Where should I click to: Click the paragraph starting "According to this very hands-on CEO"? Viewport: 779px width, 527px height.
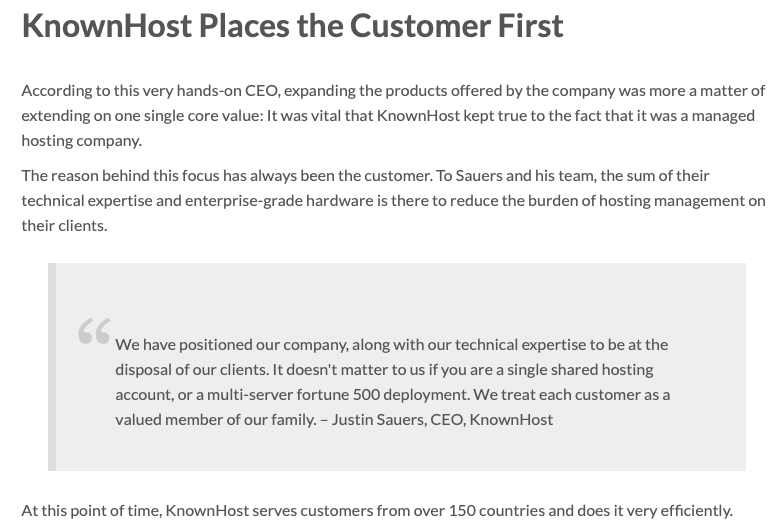[x=393, y=115]
